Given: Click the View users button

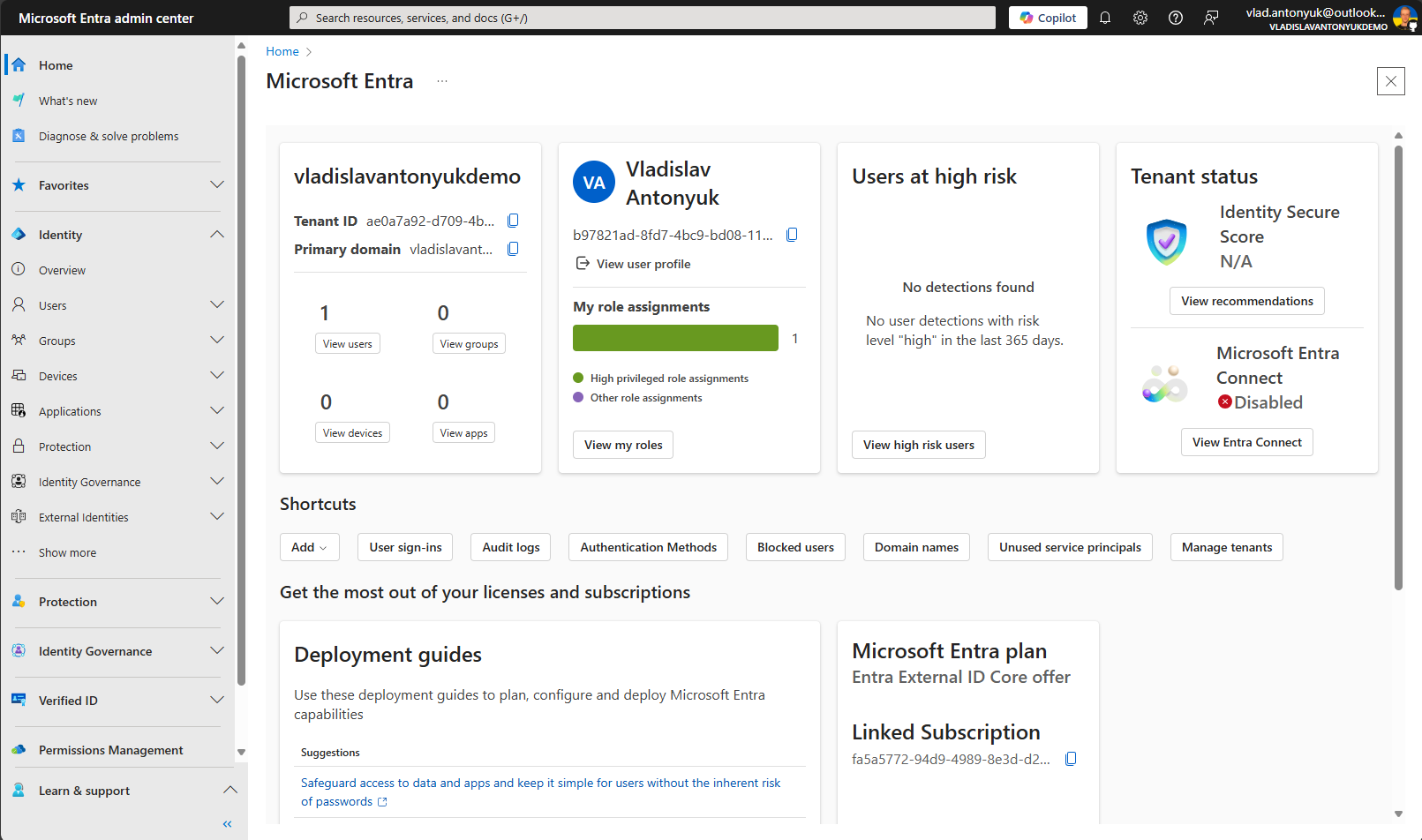Looking at the screenshot, I should (x=348, y=344).
